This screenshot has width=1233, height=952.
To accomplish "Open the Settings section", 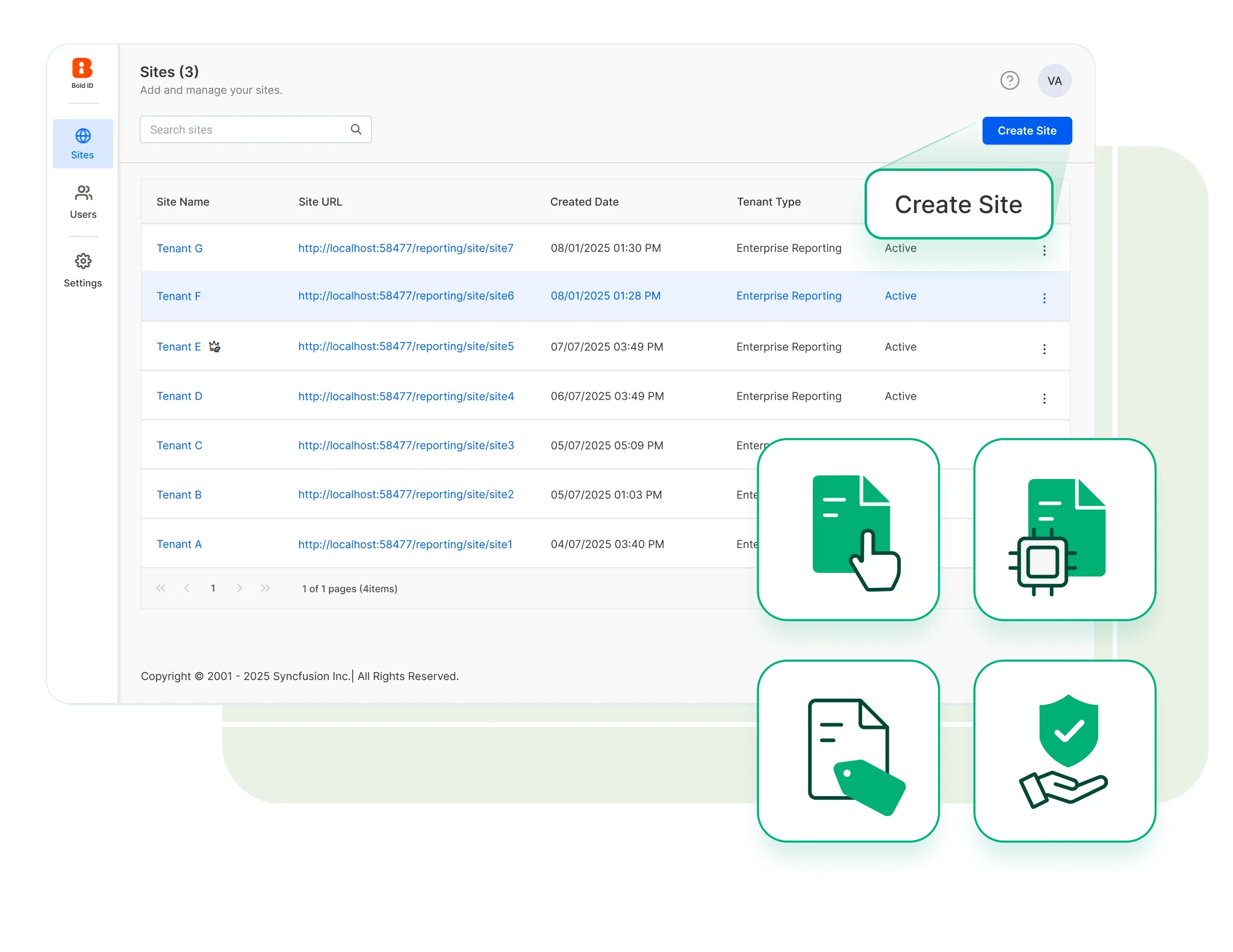I will point(82,270).
